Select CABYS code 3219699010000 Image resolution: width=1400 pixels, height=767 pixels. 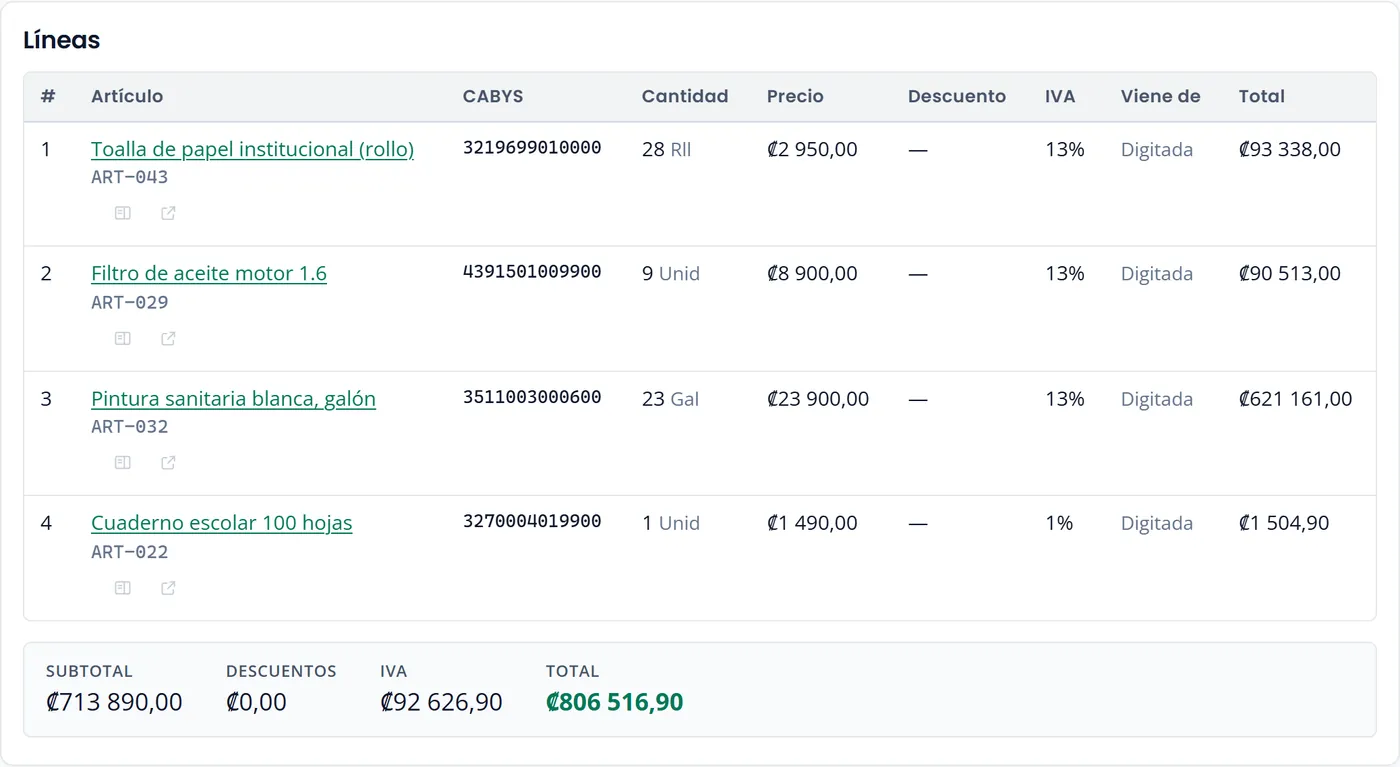(x=532, y=148)
